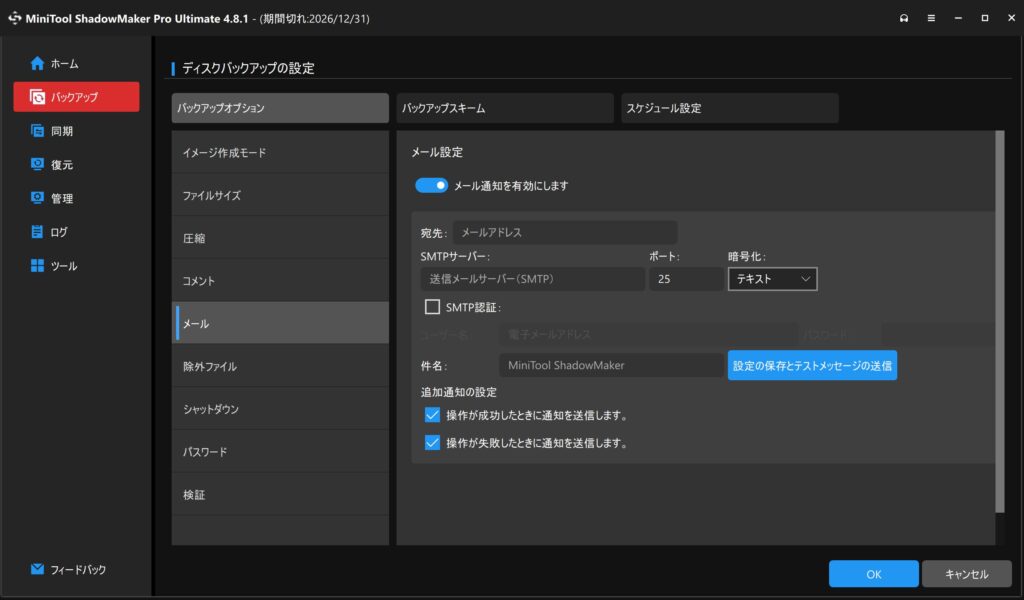
Task: Uncheck notification on failed operation
Action: coord(432,443)
